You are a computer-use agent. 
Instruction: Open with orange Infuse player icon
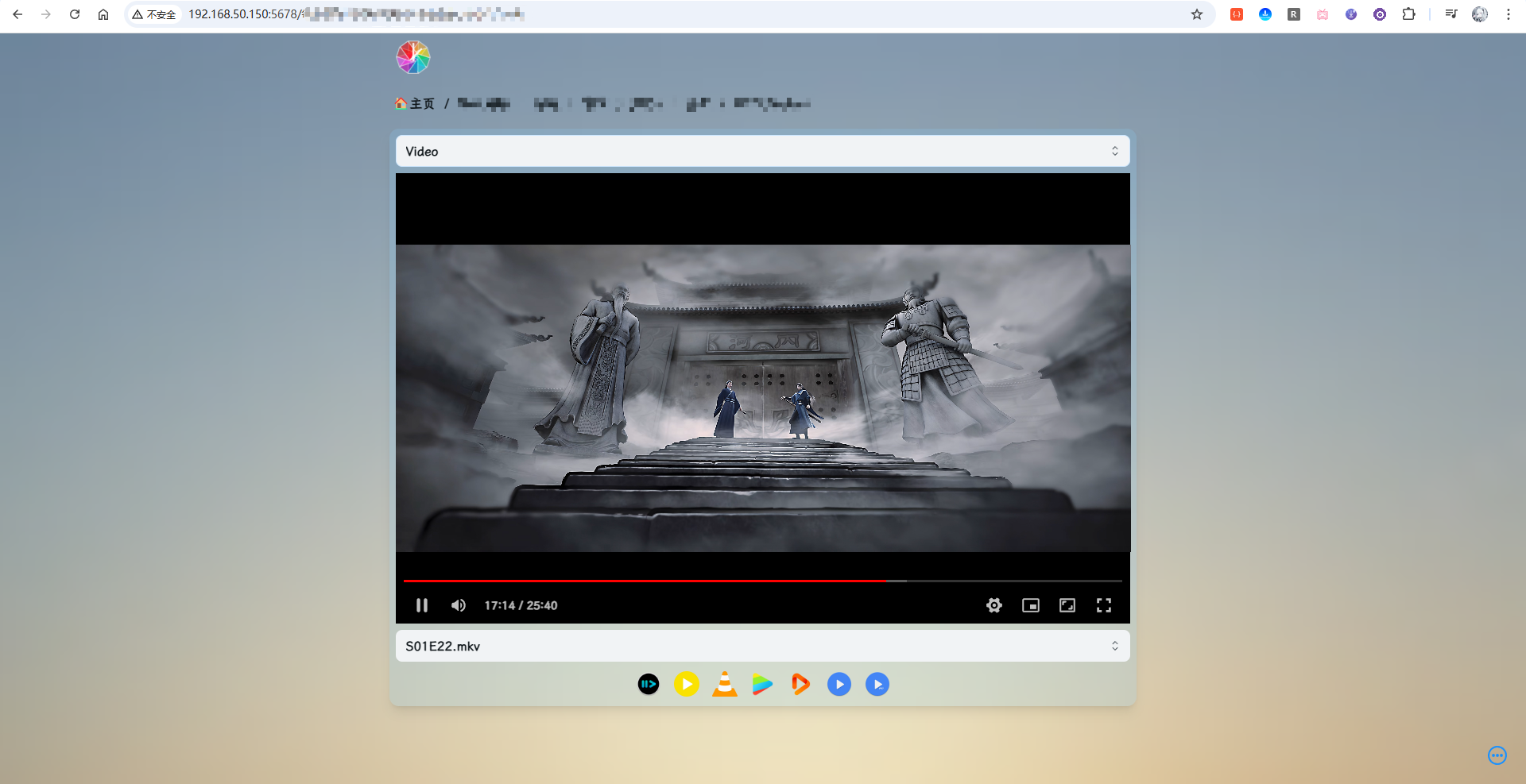[x=800, y=684]
